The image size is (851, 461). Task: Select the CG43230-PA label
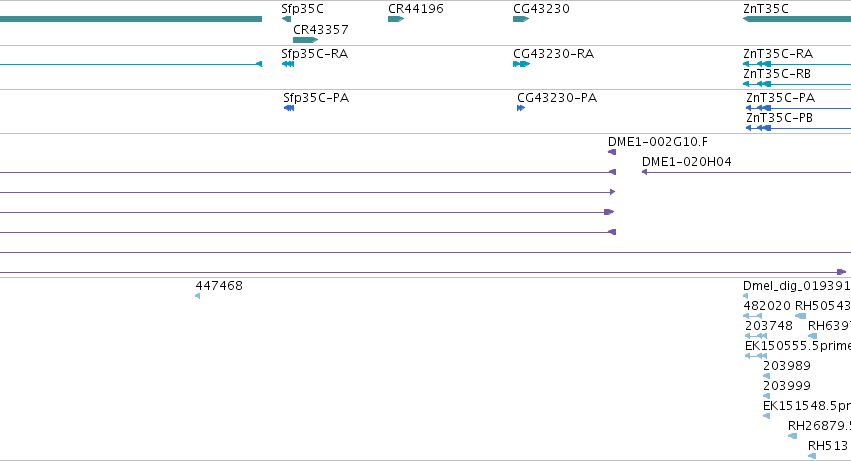click(557, 98)
